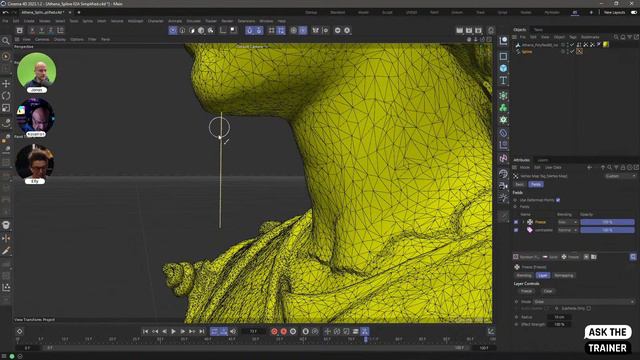Click the Clear button under Layer Controls

coord(548,291)
